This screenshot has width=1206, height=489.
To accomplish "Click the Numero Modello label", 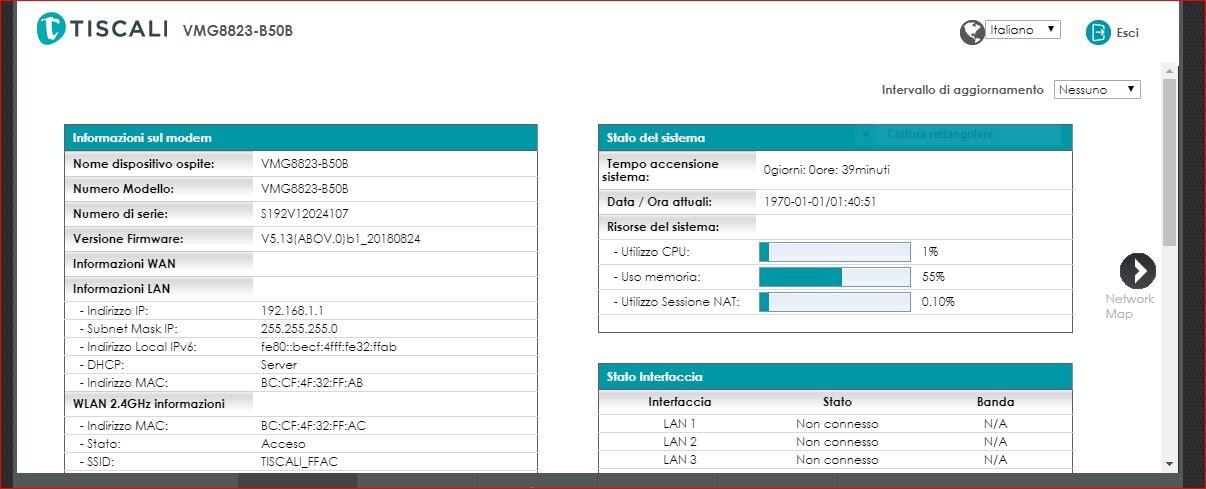I will [124, 188].
